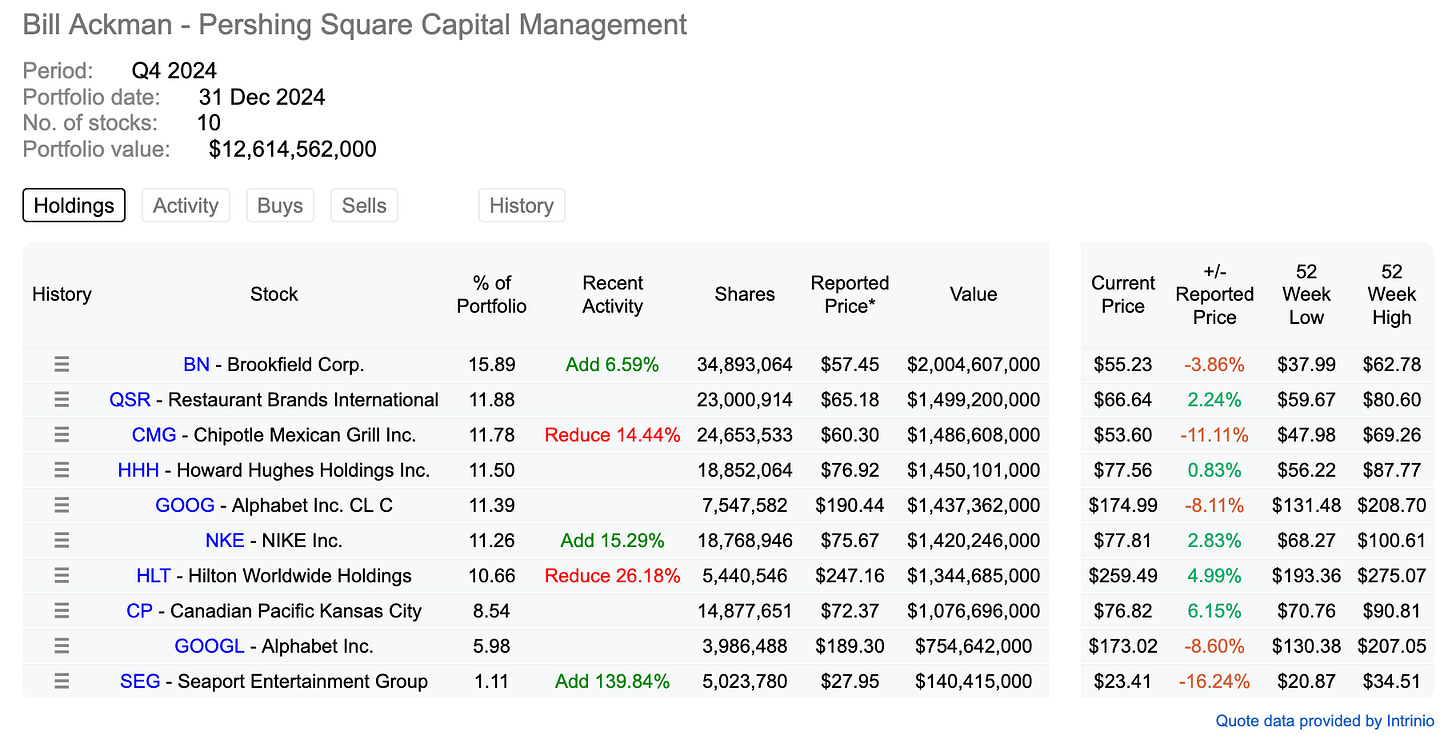Click the '$1,499,200,000' value cell
The height and width of the screenshot is (739, 1456).
pos(974,399)
